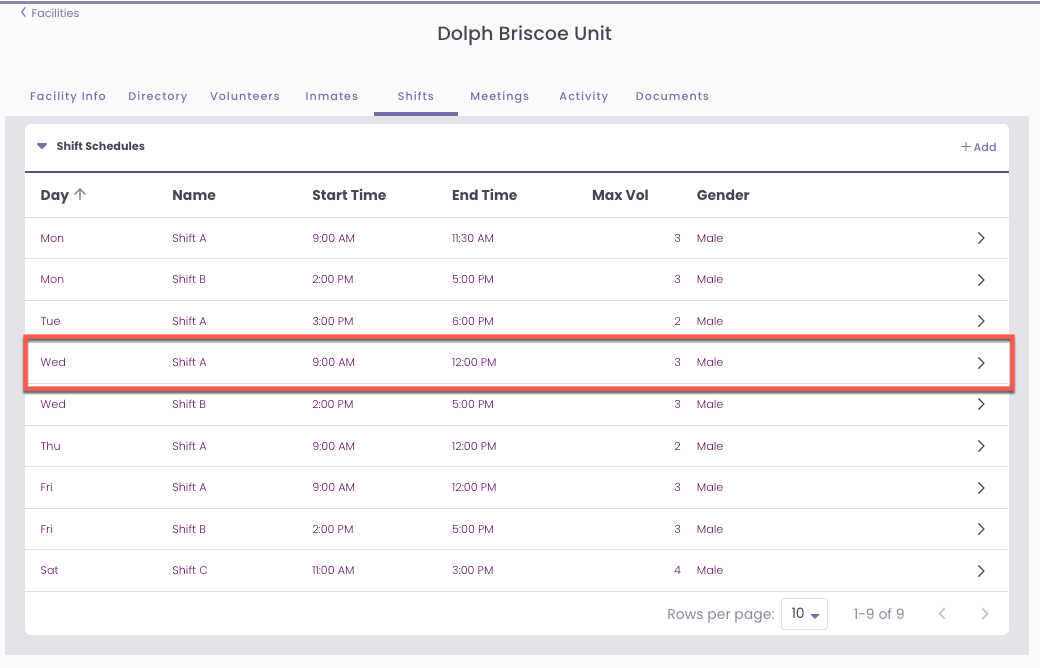Click 3:00 PM end time in Sat row

tap(473, 570)
